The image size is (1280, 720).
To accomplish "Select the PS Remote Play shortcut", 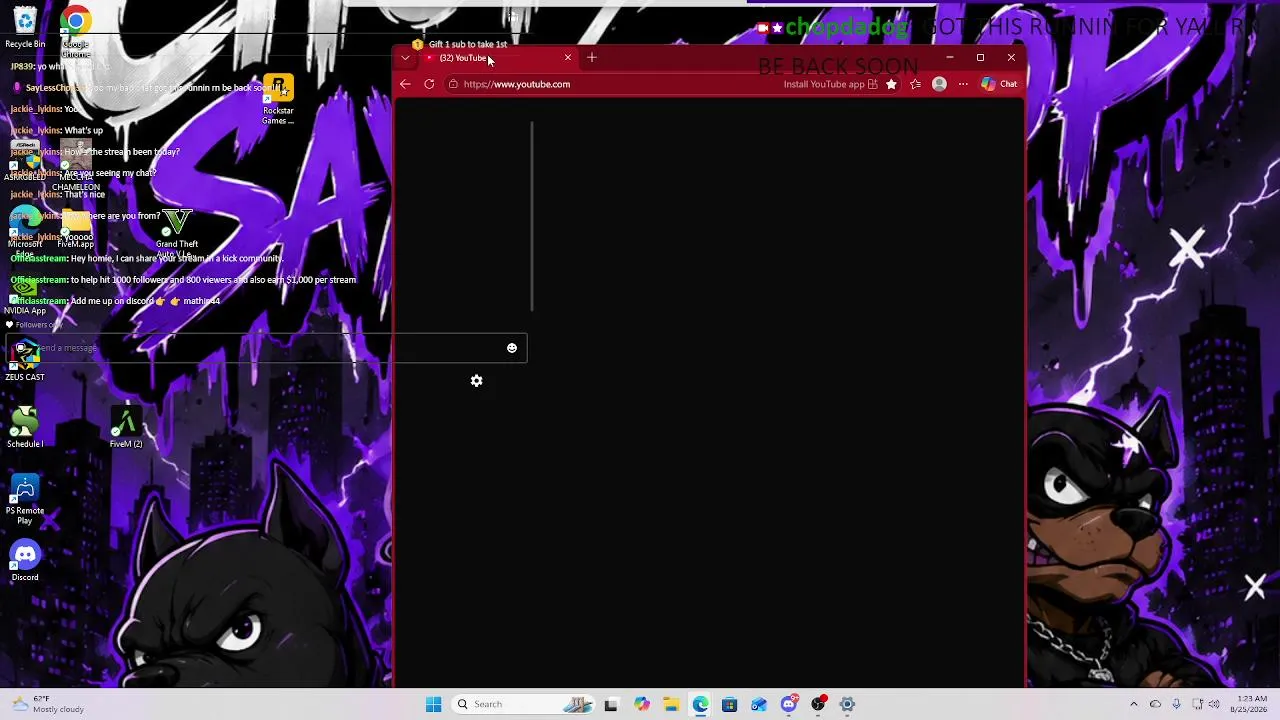I will [25, 500].
